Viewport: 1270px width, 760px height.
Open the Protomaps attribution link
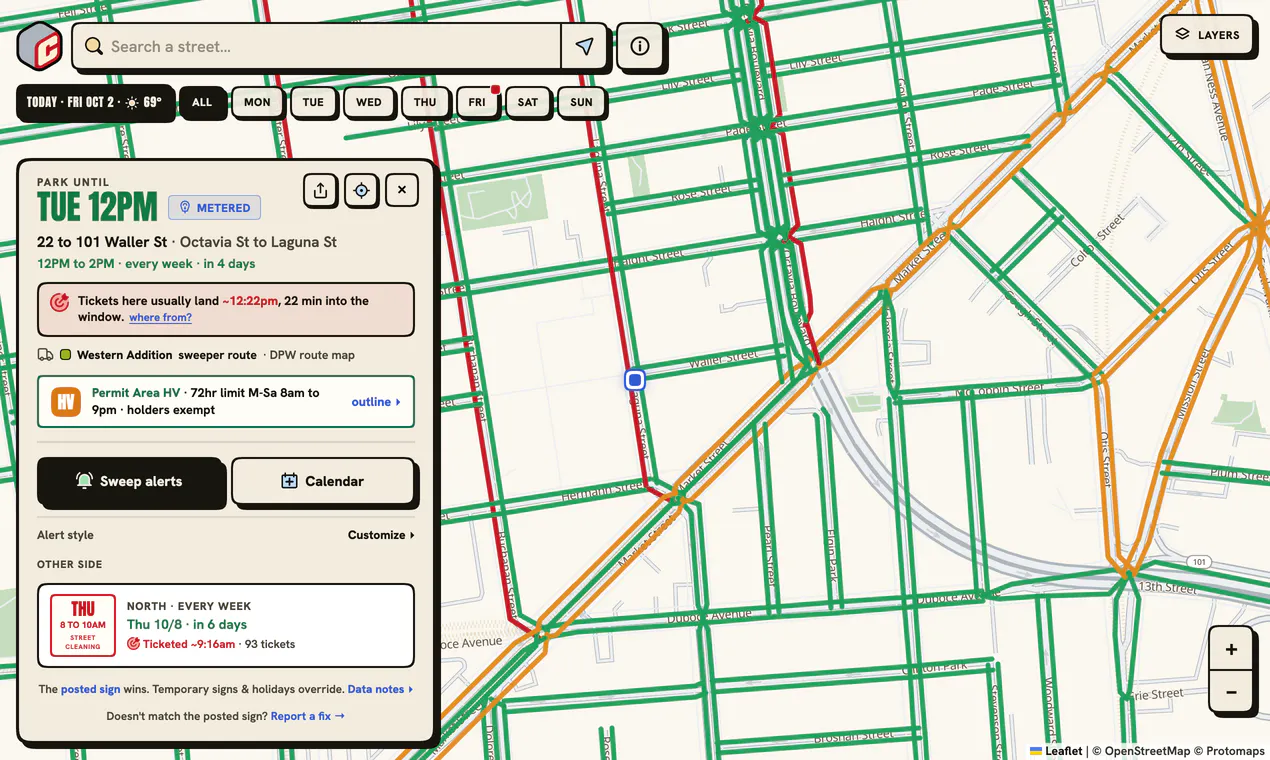tap(1235, 751)
